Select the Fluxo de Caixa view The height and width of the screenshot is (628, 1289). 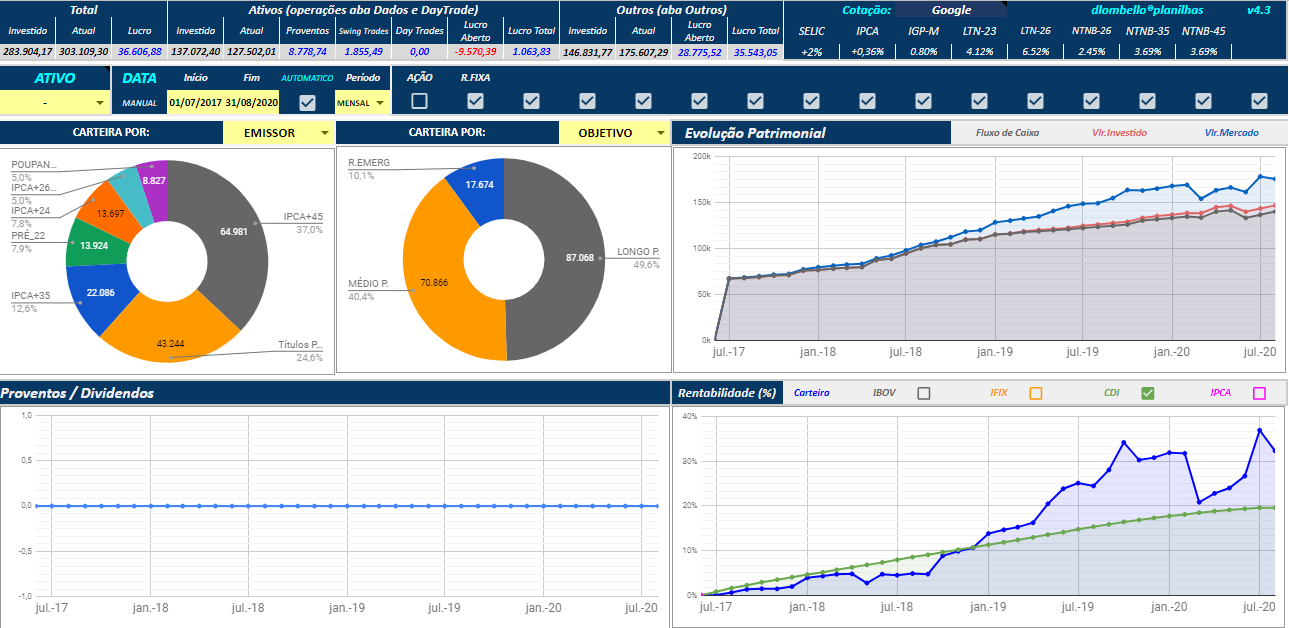pyautogui.click(x=1006, y=133)
